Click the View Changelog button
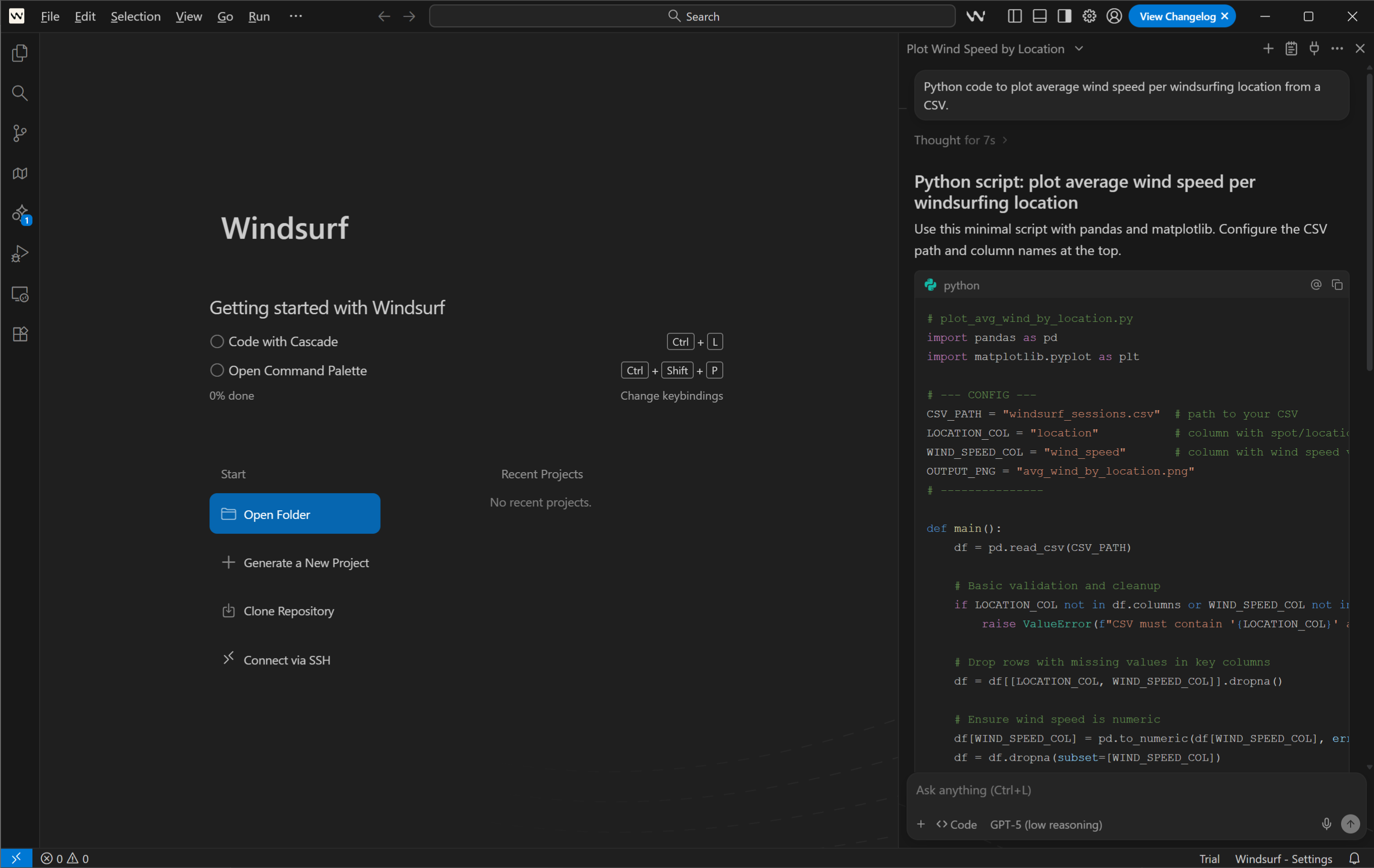This screenshot has height=868, width=1374. click(x=1177, y=16)
